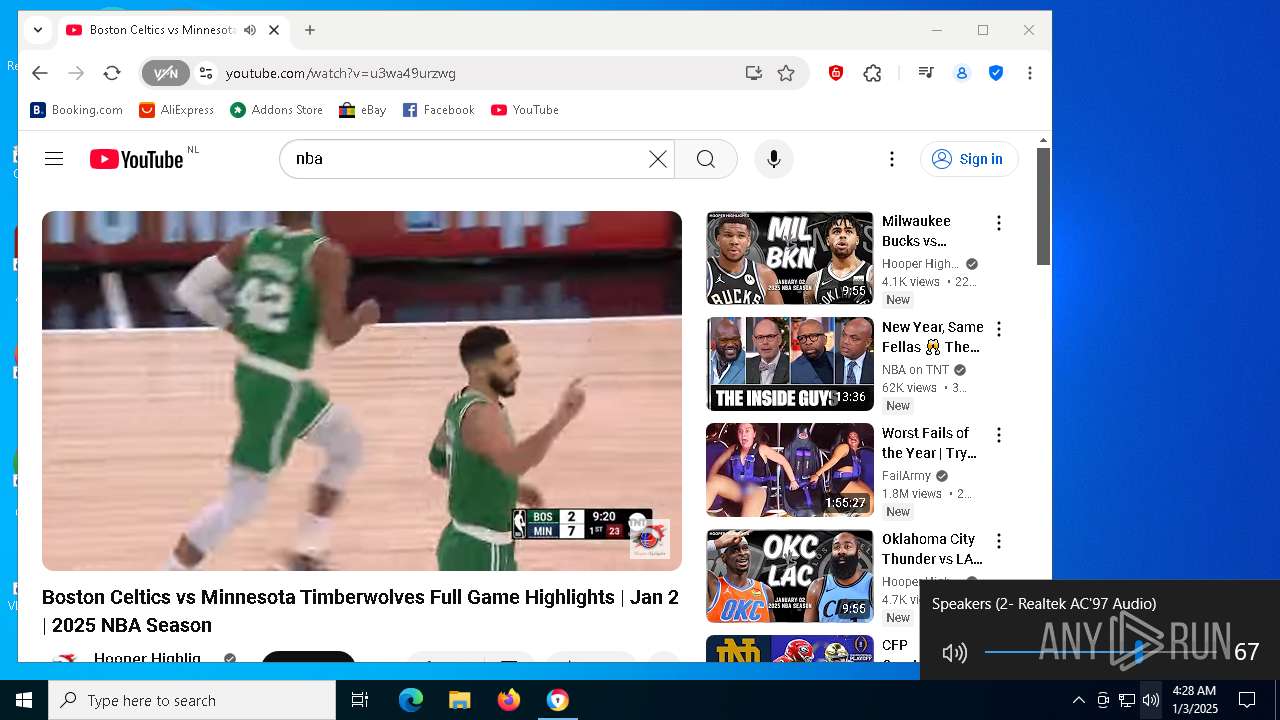This screenshot has width=1280, height=720.
Task: Click the Speakers volume slider
Action: [1102, 652]
